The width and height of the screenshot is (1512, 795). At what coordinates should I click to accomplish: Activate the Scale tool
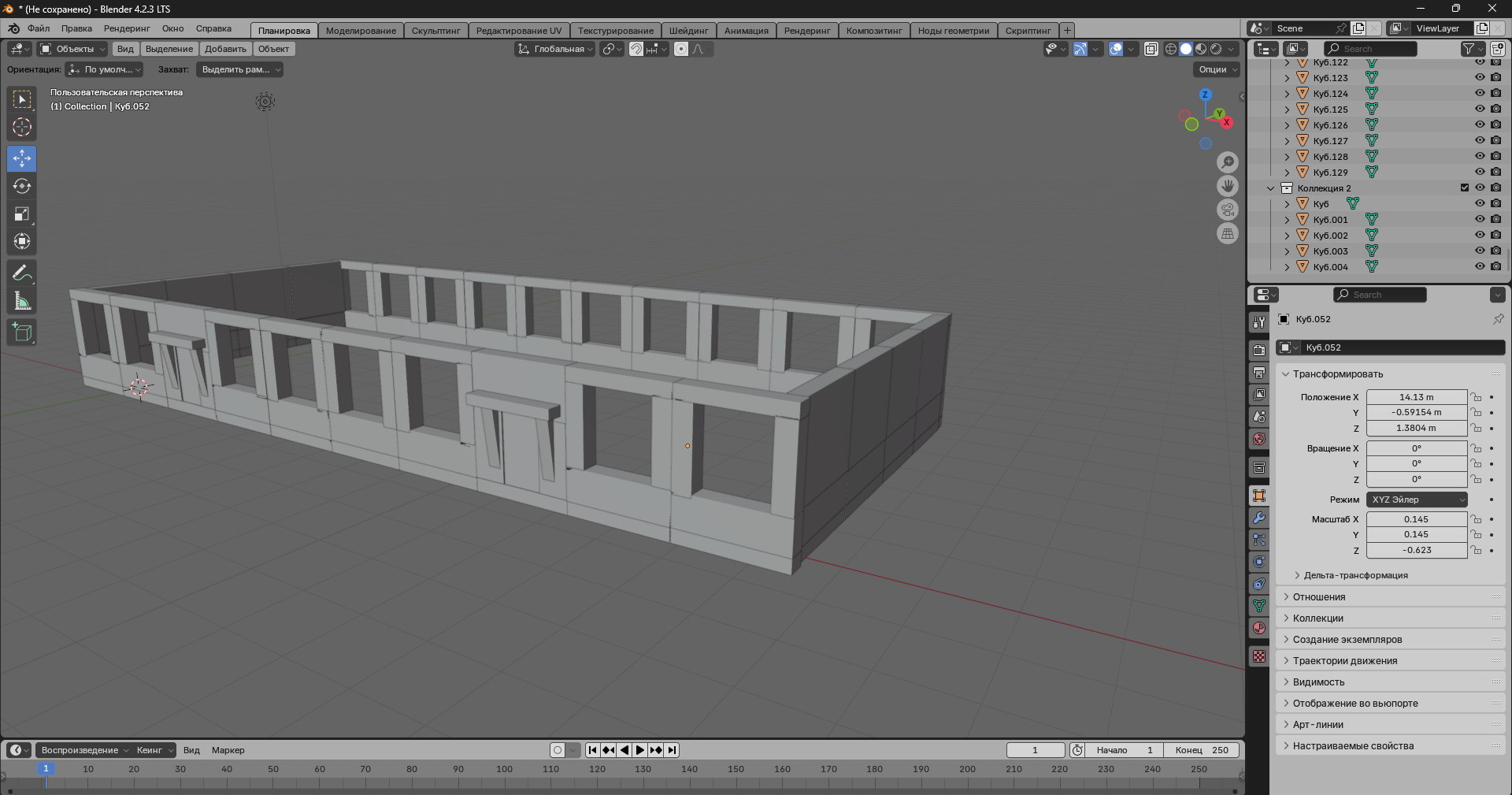point(22,214)
